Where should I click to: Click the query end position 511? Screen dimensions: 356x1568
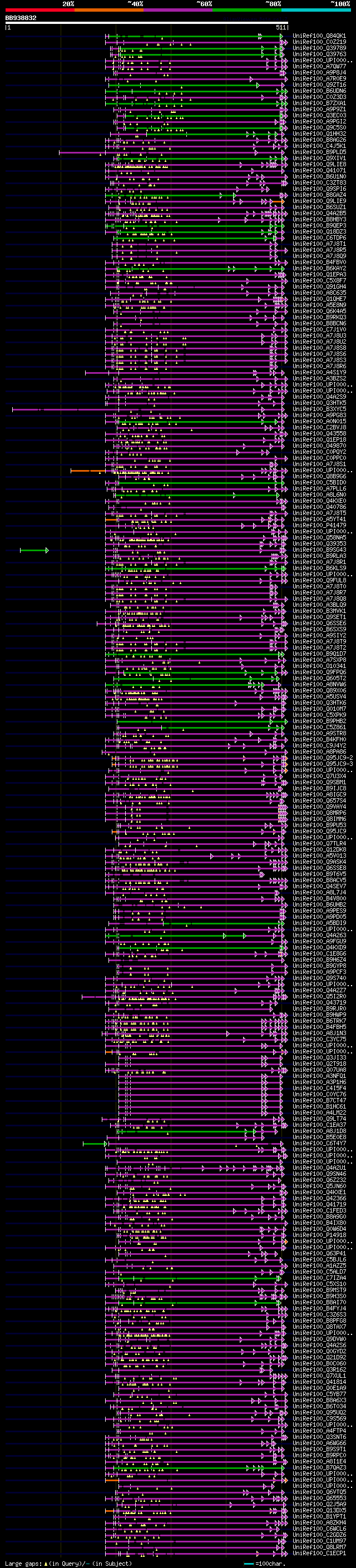280,27
